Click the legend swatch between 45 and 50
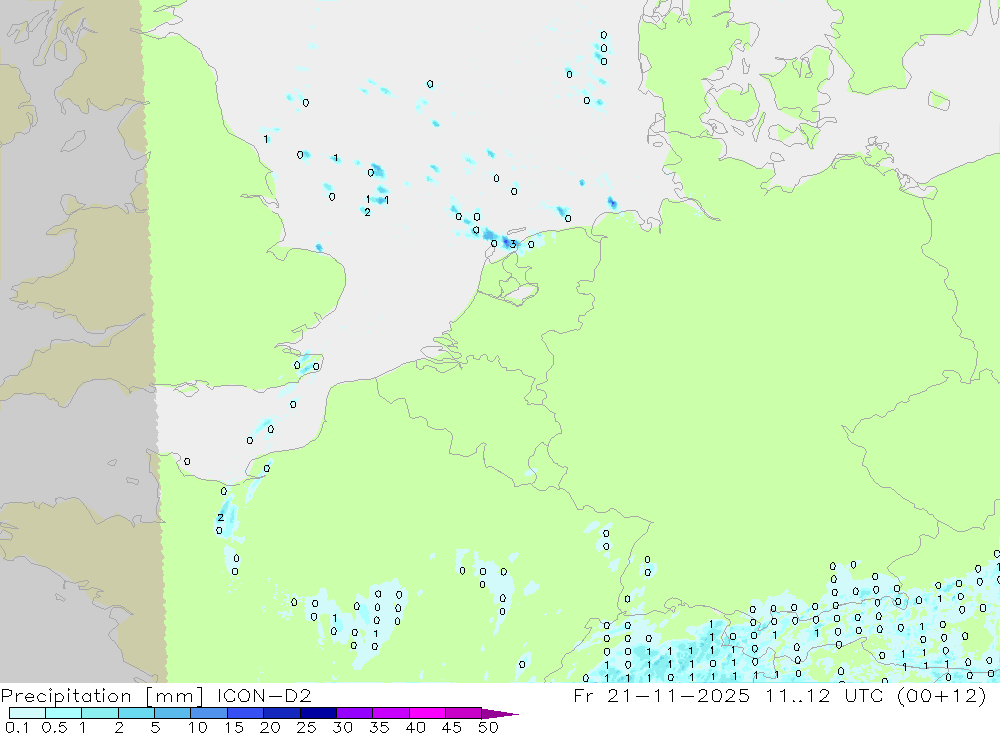Image resolution: width=1000 pixels, height=733 pixels. [464, 713]
